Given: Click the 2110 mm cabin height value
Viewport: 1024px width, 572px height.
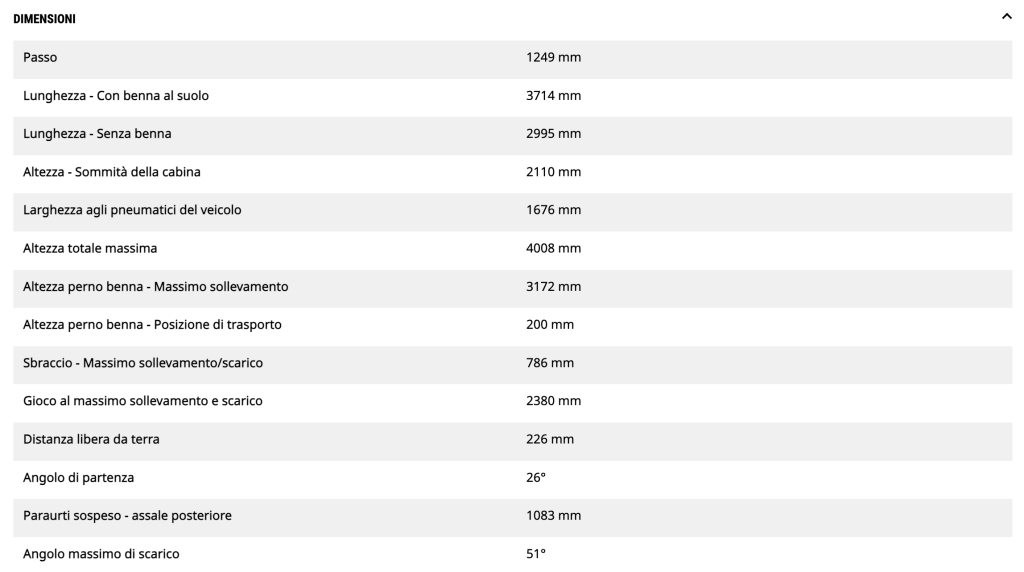Looking at the screenshot, I should [x=553, y=172].
